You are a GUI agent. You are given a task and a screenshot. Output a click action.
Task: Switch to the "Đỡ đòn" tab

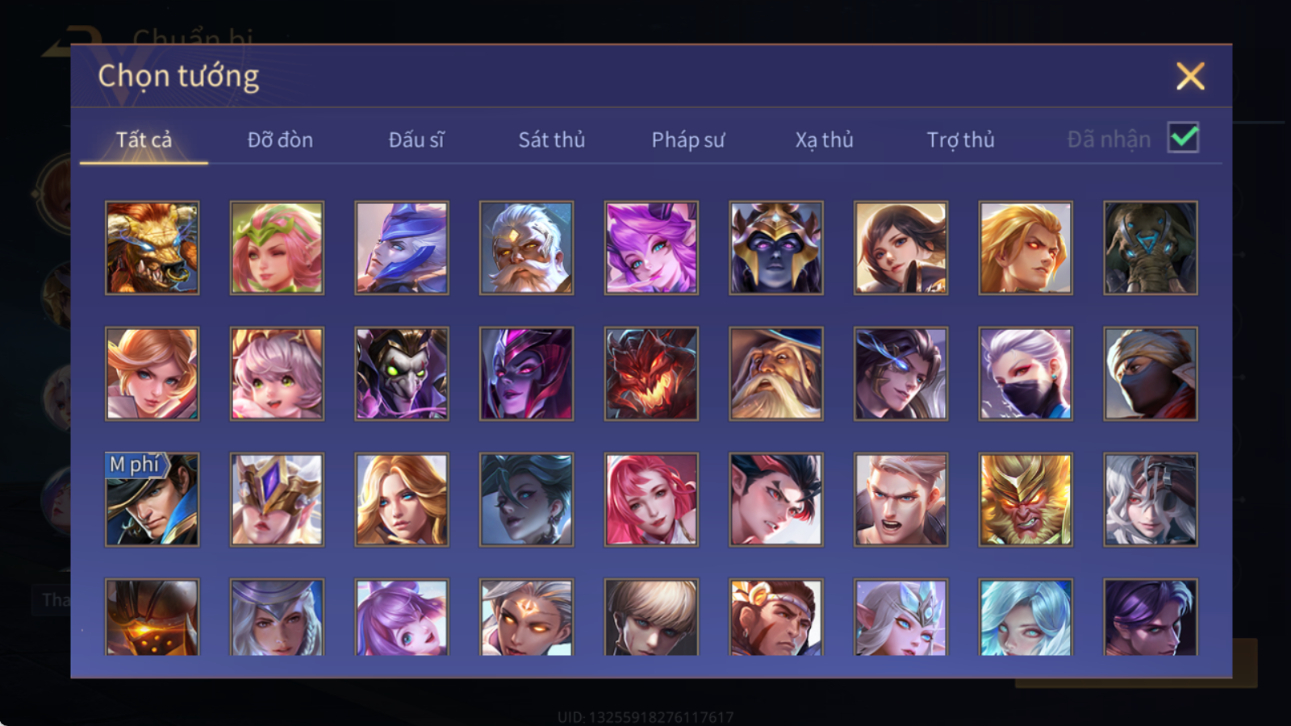coord(280,140)
